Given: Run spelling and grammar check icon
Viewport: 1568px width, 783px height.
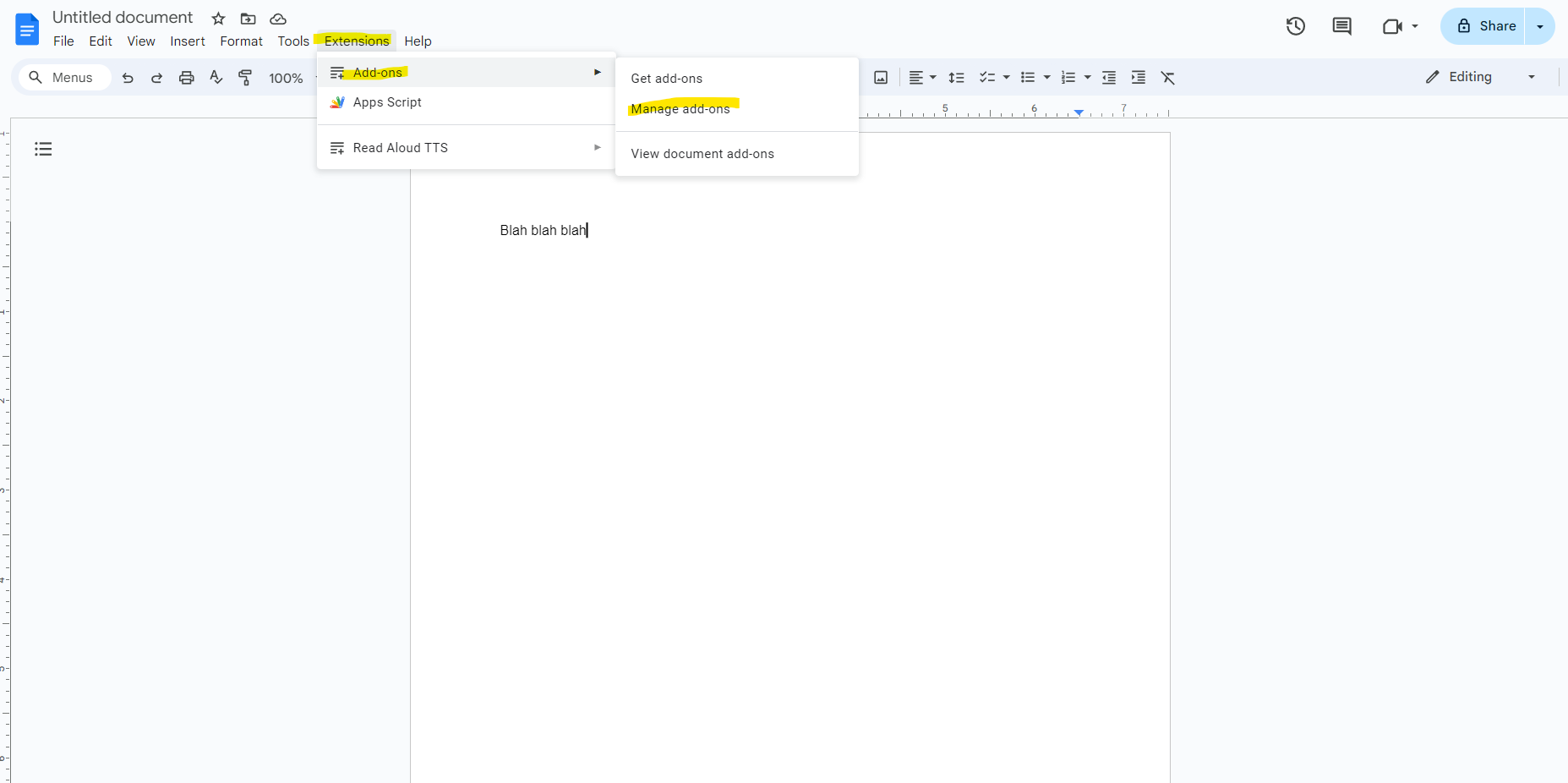Looking at the screenshot, I should 216,78.
